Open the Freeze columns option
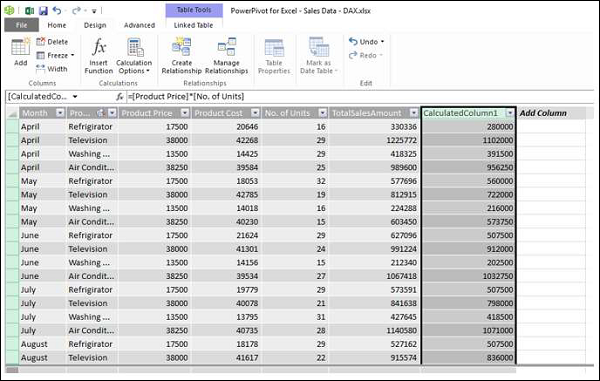600x381 pixels. (x=55, y=55)
